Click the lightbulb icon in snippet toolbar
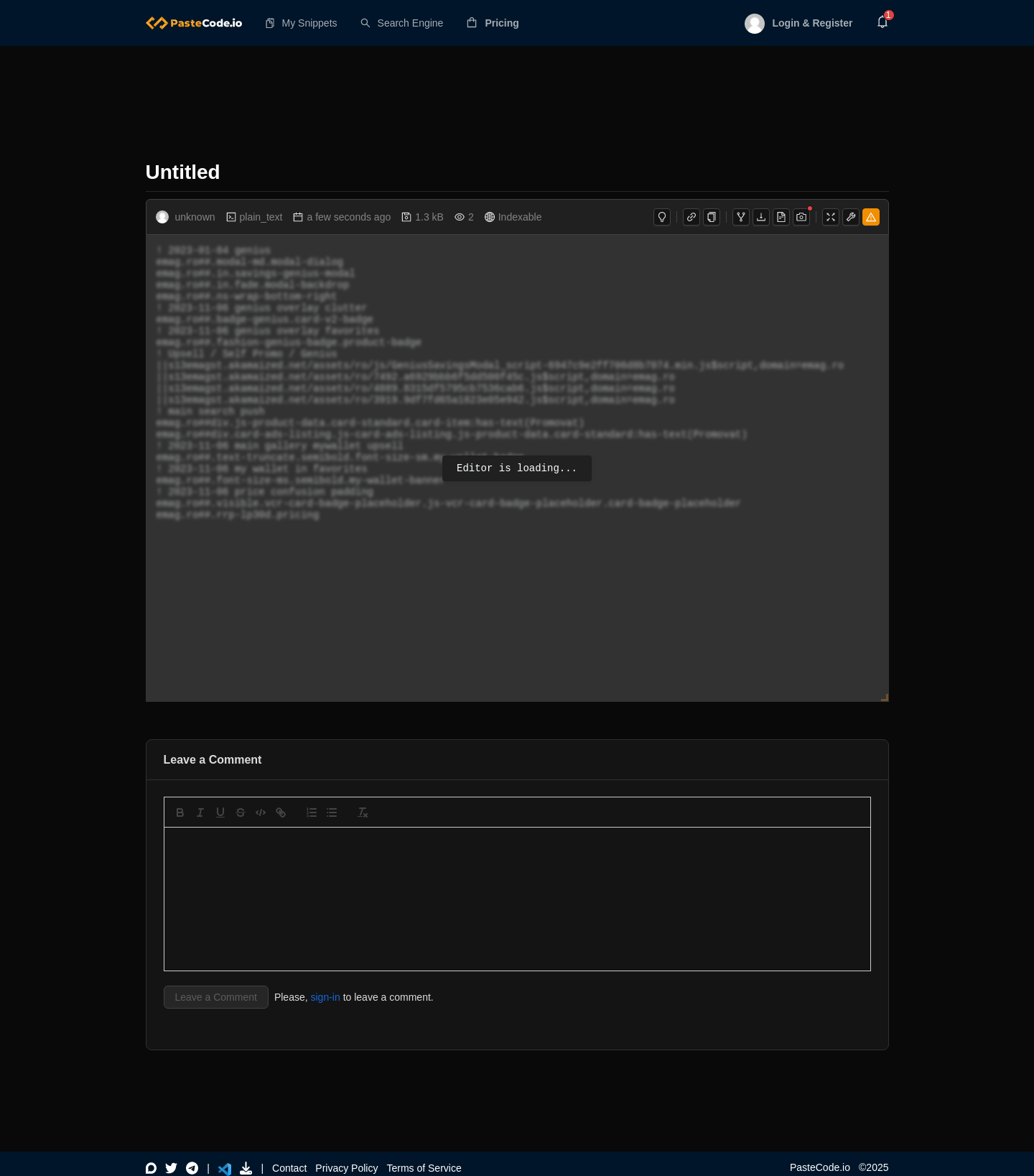 pos(662,217)
